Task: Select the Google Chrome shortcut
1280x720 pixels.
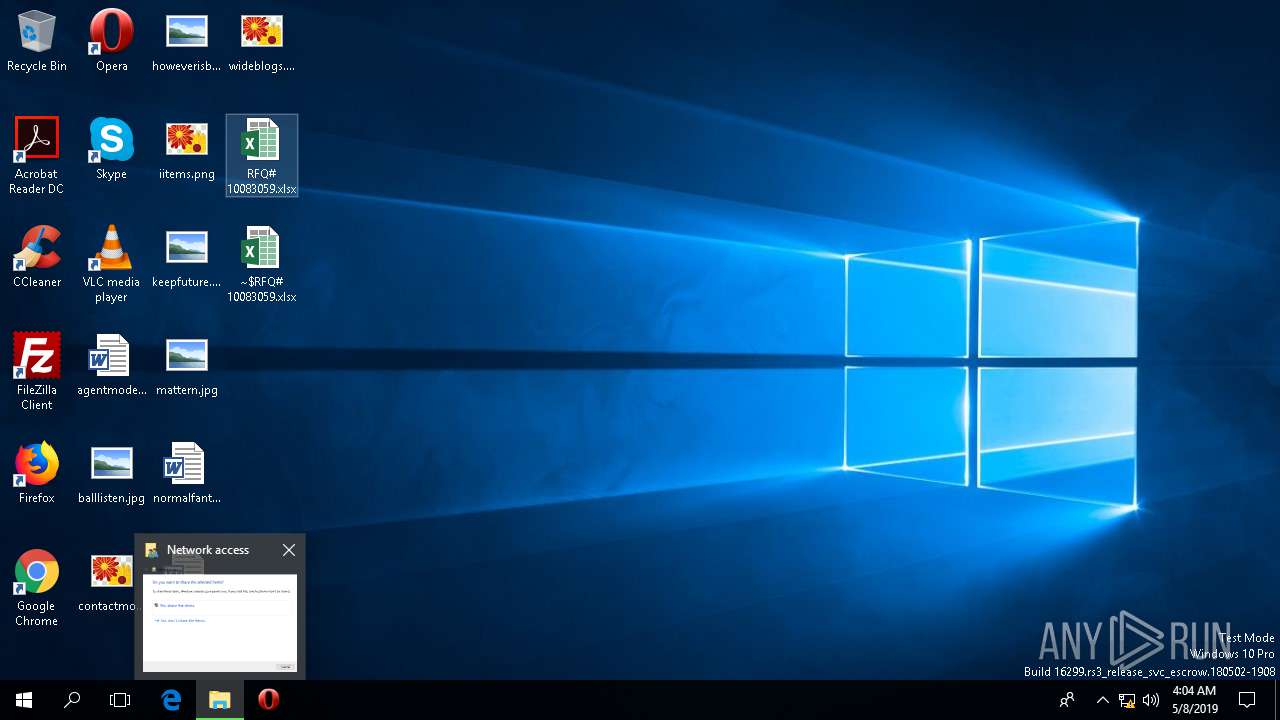Action: 37,588
